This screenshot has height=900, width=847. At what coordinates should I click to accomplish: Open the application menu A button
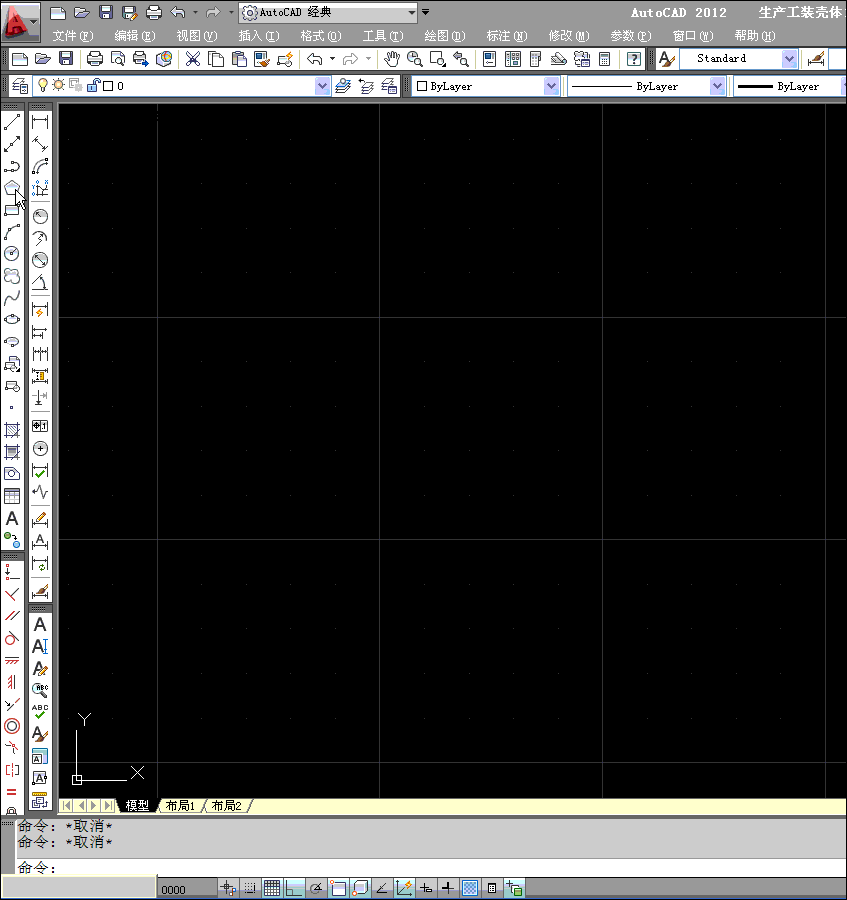coord(21,22)
